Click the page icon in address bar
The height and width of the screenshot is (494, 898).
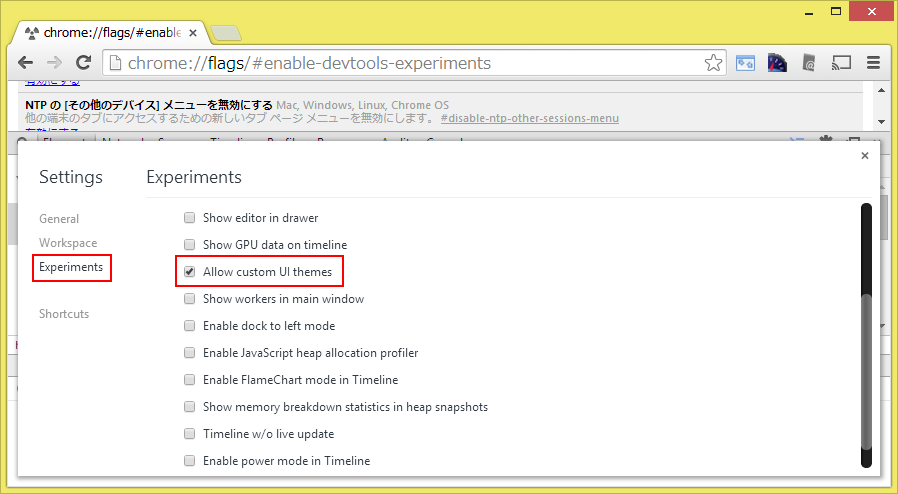click(115, 63)
